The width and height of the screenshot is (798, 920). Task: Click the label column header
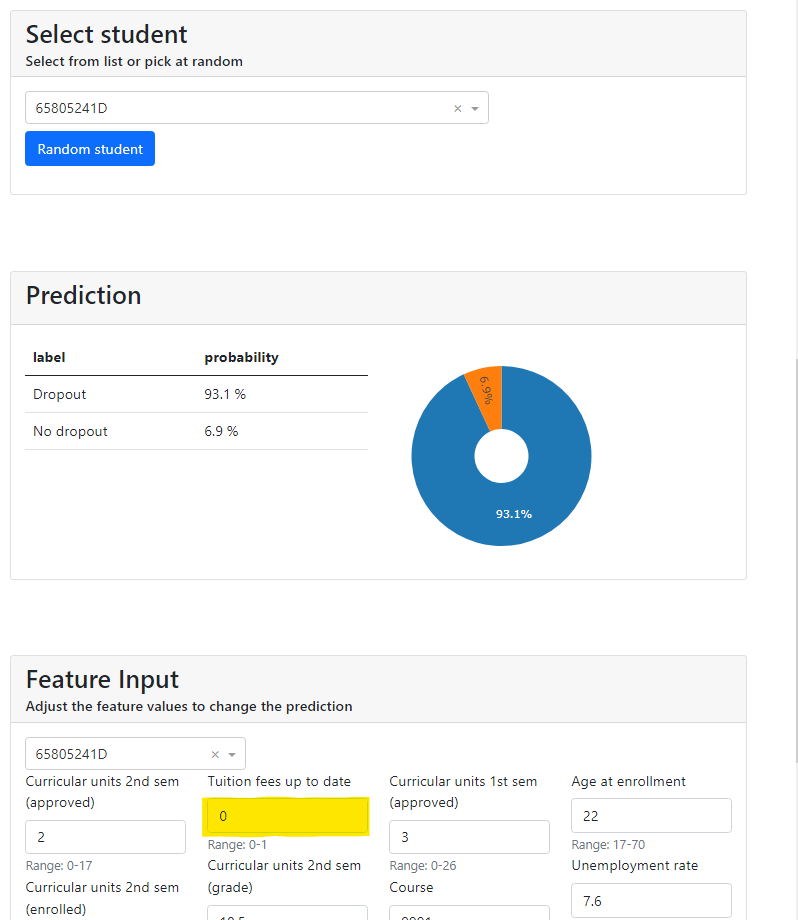click(x=49, y=357)
